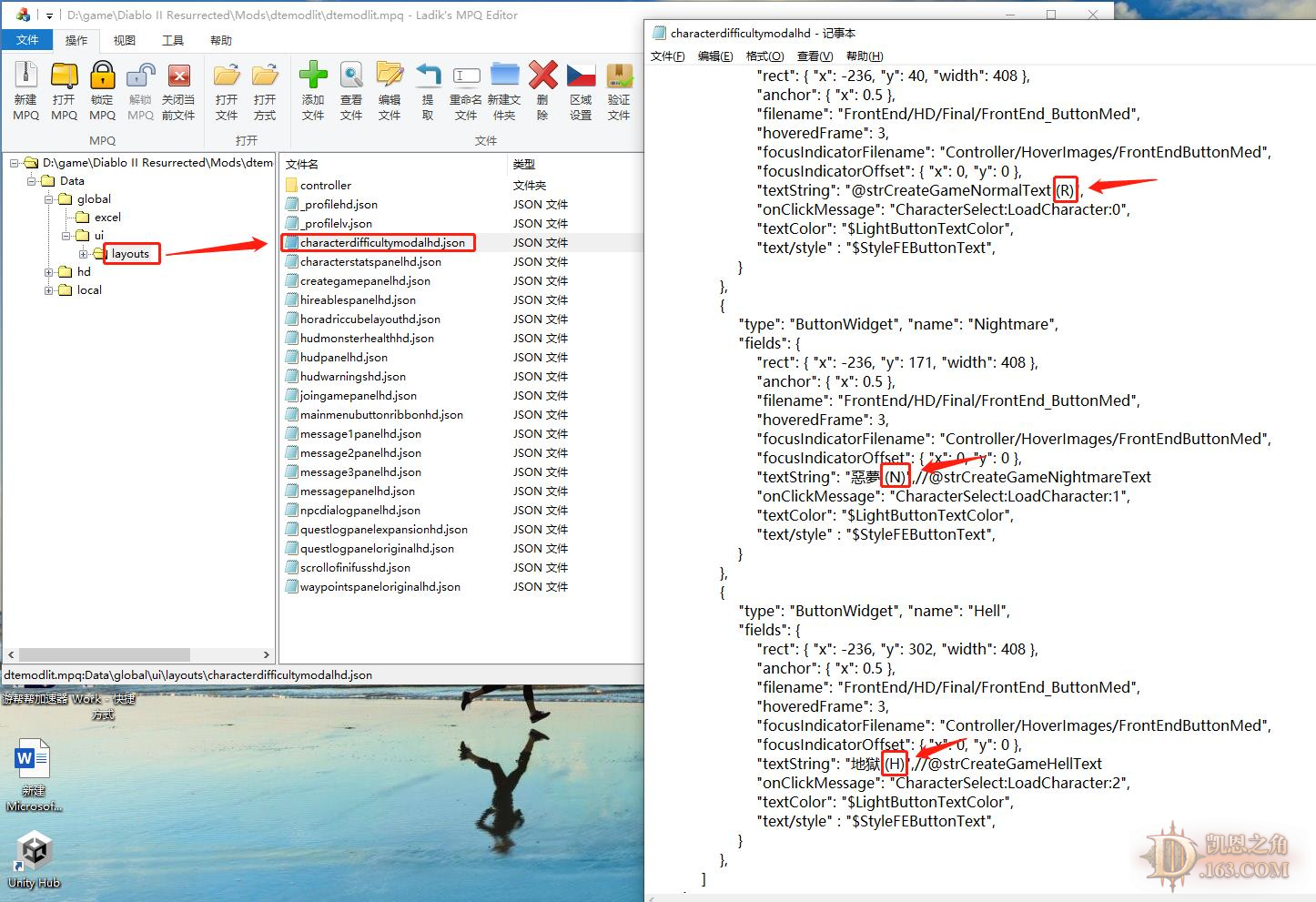Switch to the 帮助 ribbon tab in MPQ Editor

point(221,40)
